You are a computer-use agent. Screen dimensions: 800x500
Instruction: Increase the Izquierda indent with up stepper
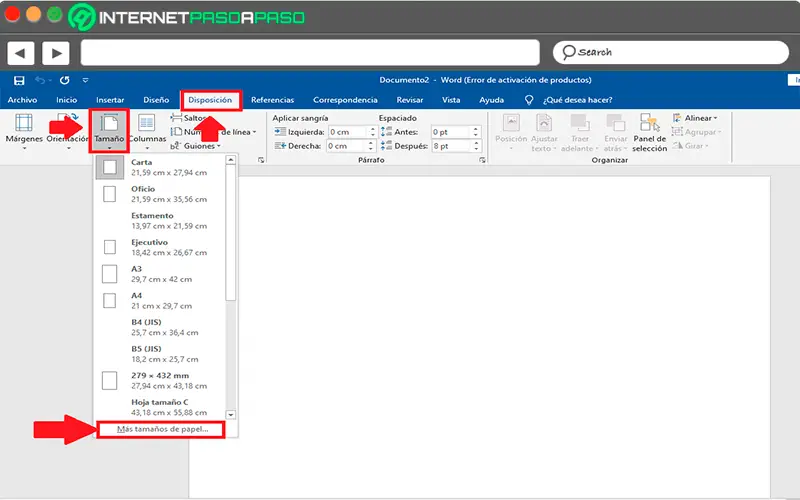click(372, 129)
